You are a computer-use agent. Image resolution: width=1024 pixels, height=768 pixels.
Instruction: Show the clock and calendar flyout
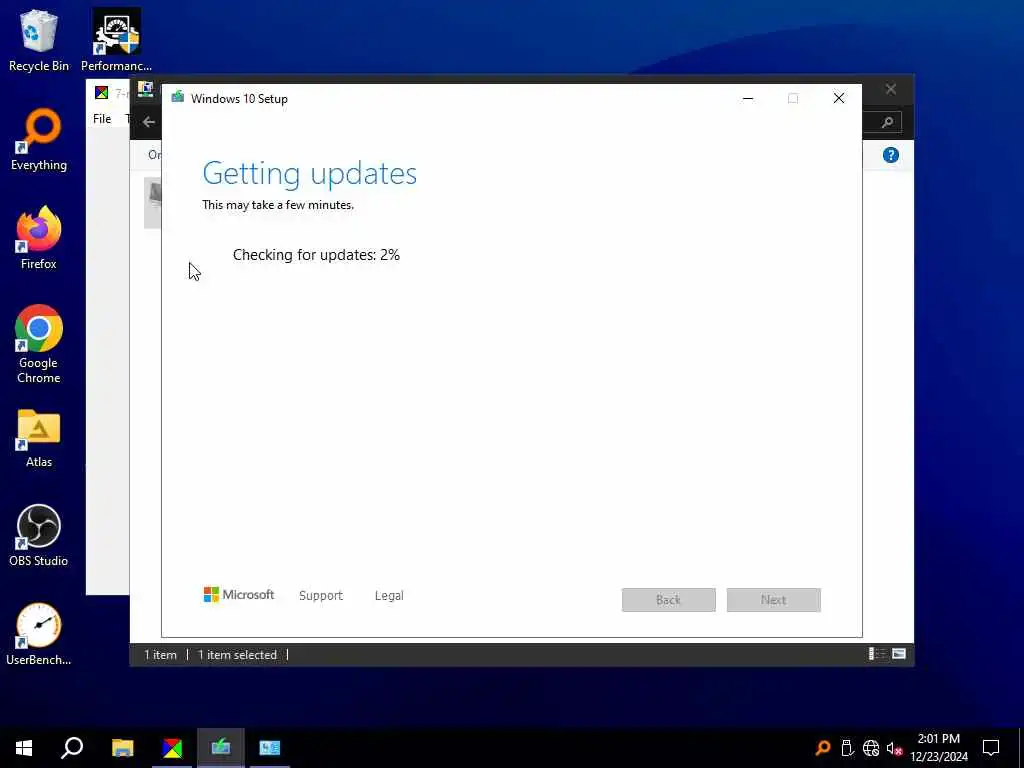tap(939, 748)
